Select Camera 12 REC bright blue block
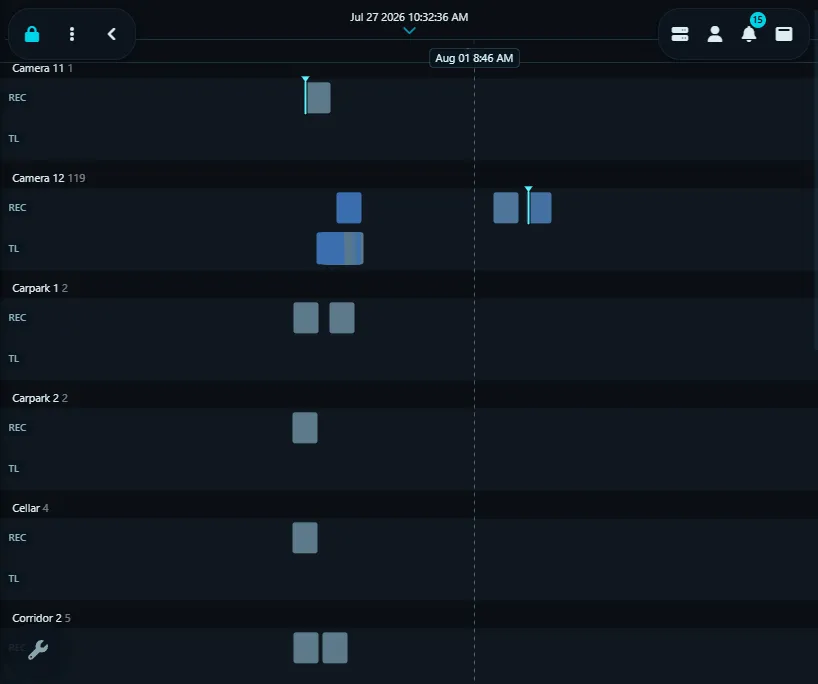This screenshot has height=684, width=818. click(349, 208)
